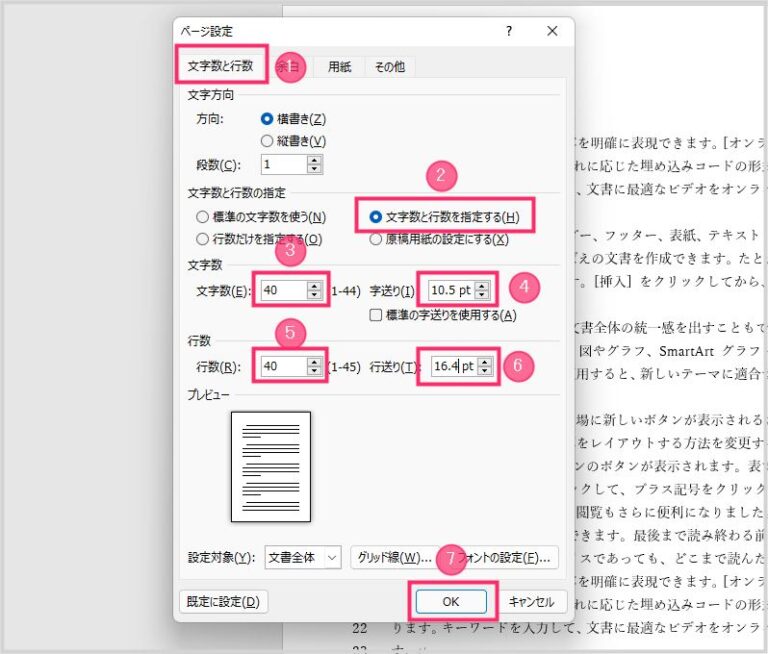Select 縦書き text direction
This screenshot has height=654, width=768.
[293, 141]
